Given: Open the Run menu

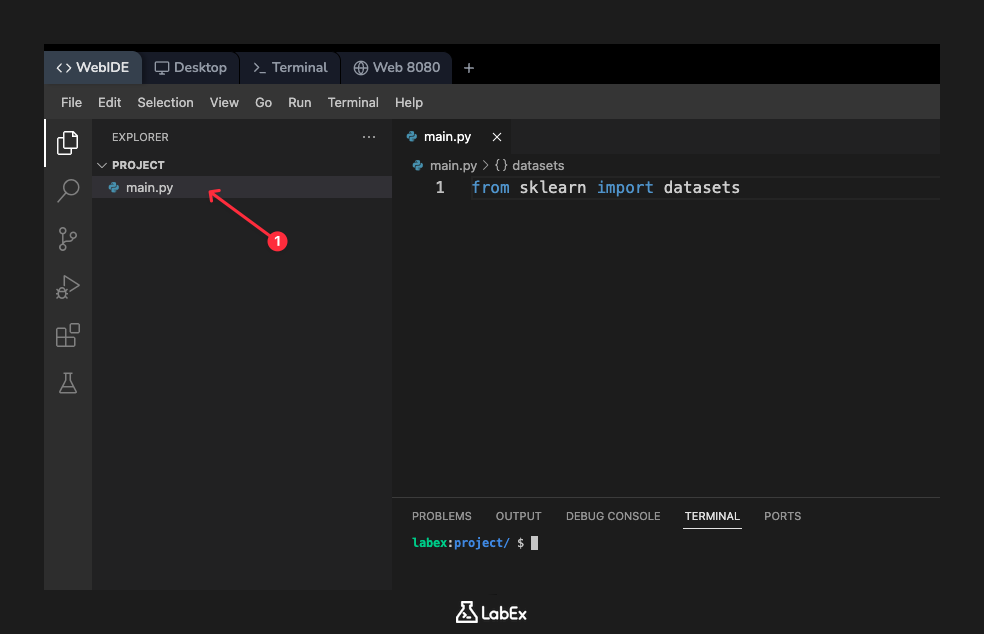Looking at the screenshot, I should (x=299, y=102).
